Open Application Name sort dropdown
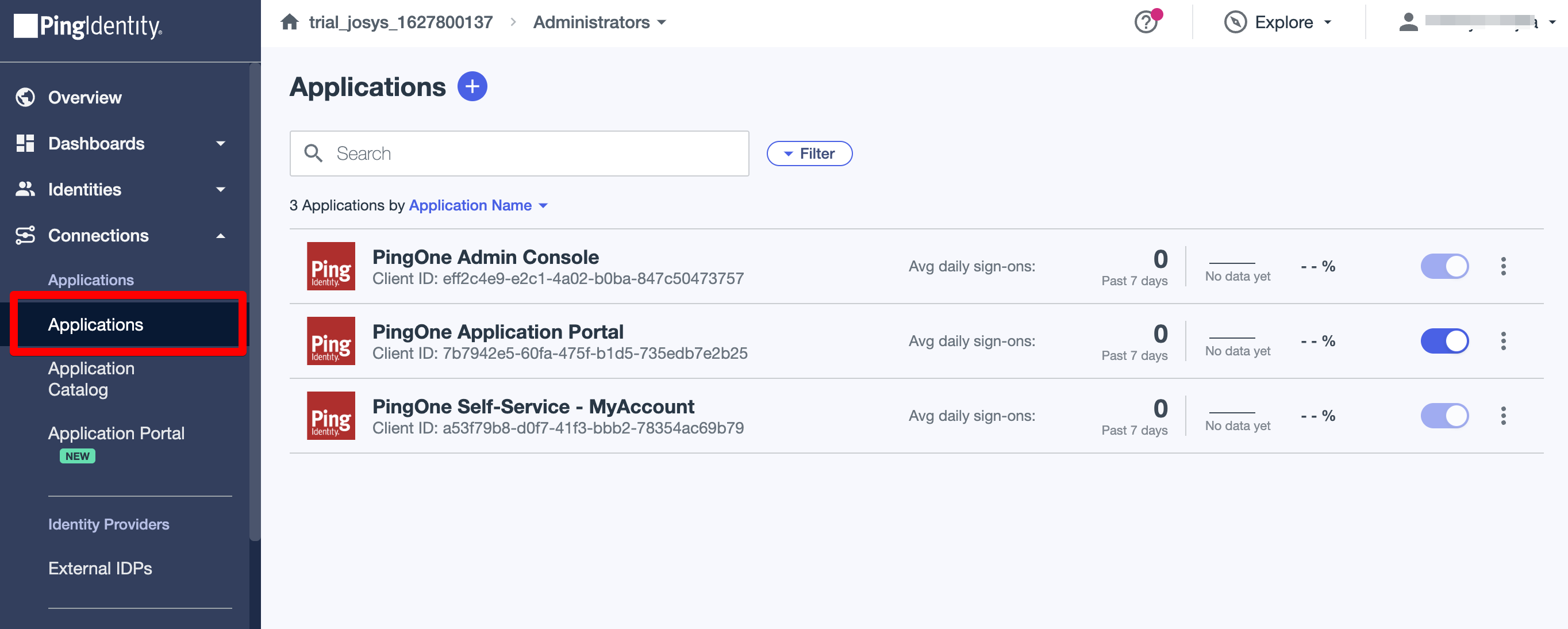This screenshot has width=1568, height=629. pos(478,206)
